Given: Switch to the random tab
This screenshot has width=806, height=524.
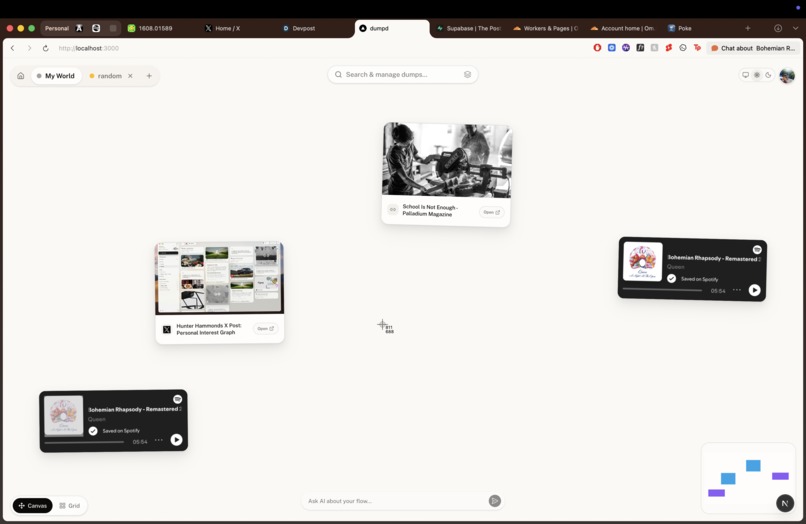Looking at the screenshot, I should click(105, 76).
